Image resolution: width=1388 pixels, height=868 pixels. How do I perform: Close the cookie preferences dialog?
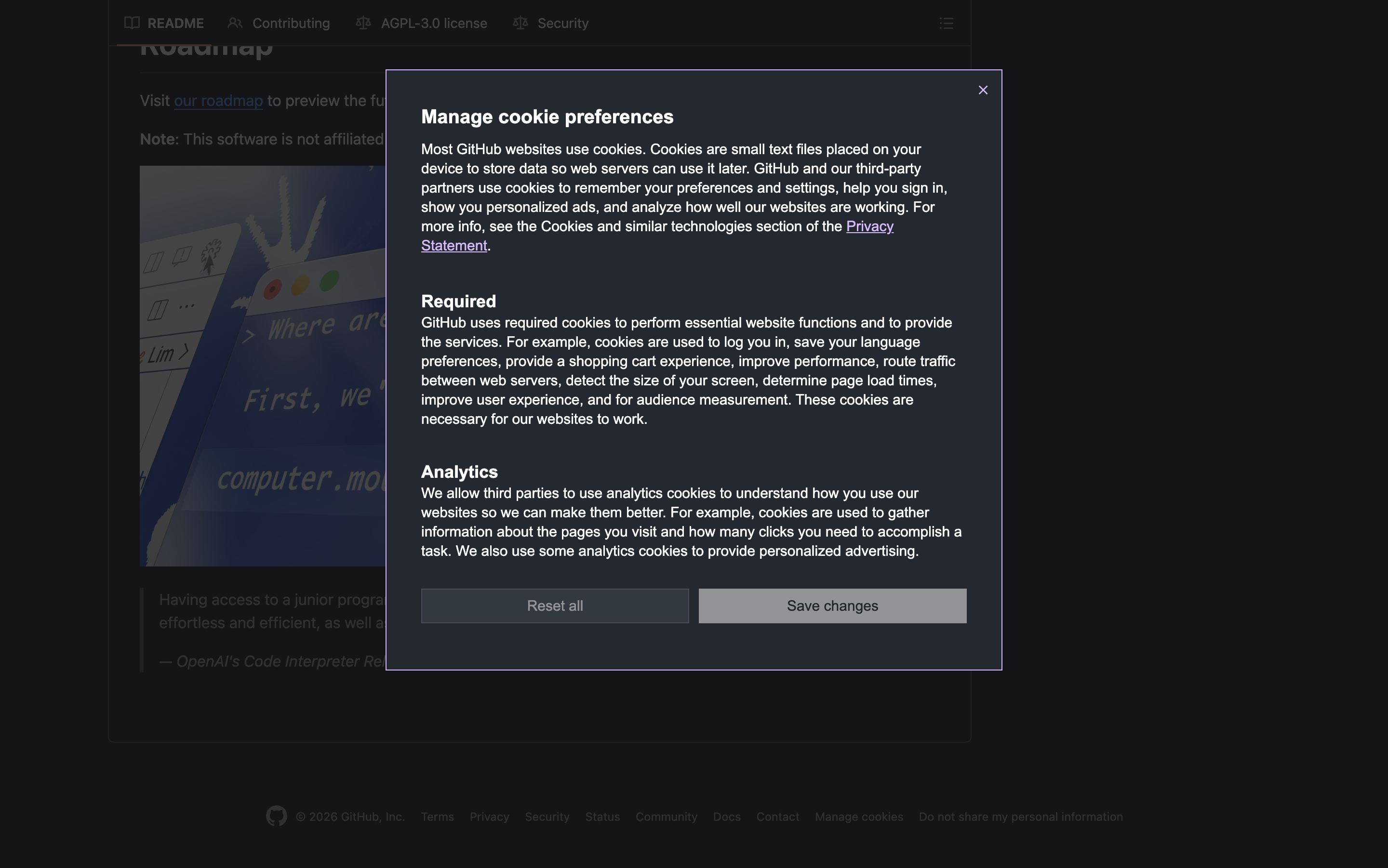coord(983,90)
